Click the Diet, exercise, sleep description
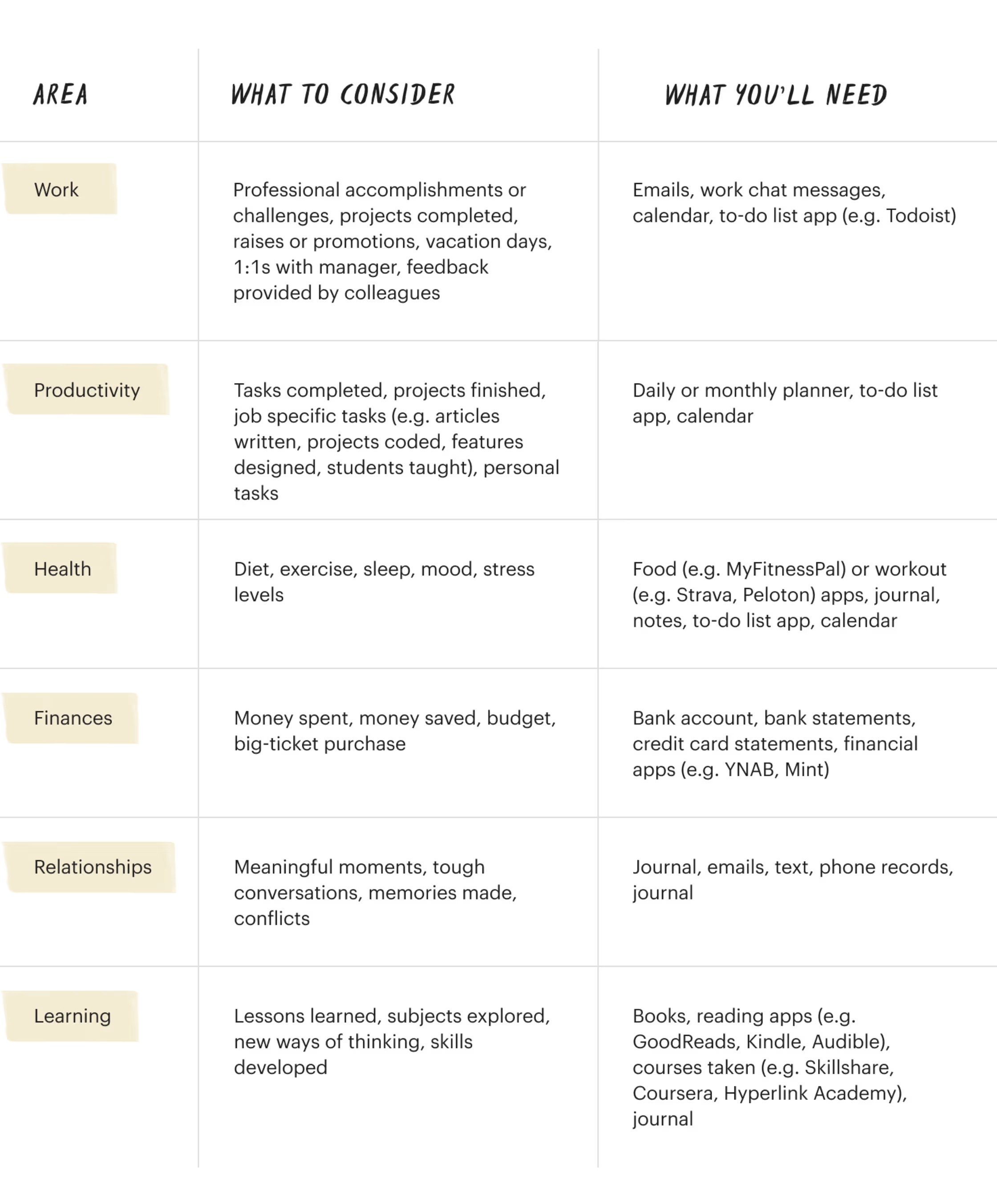 click(x=384, y=582)
